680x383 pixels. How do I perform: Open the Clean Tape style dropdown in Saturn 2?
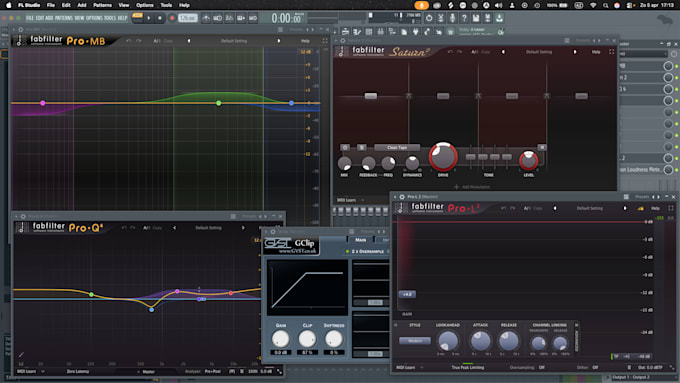pyautogui.click(x=397, y=147)
